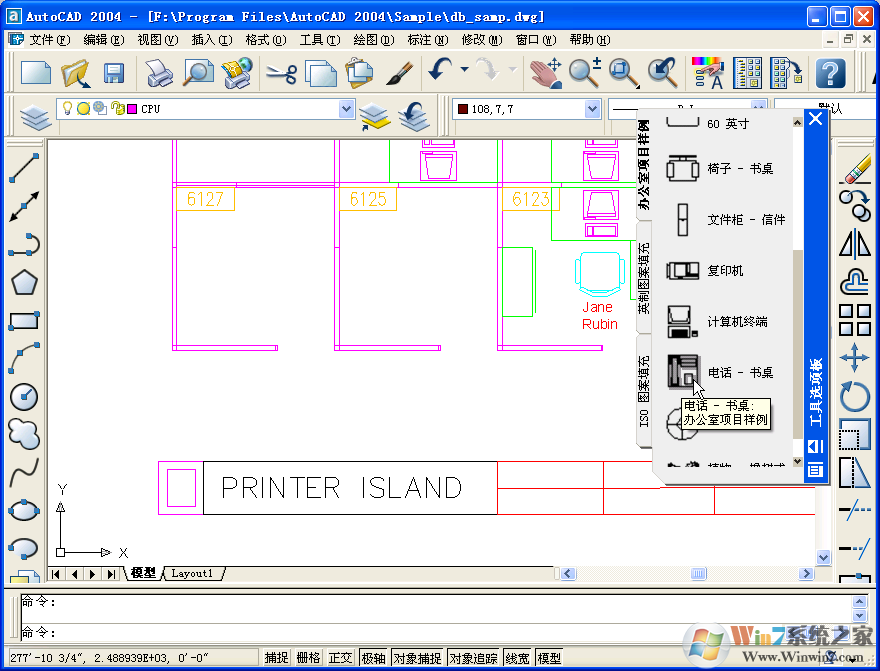Toggle 栅格 grid display on
The height and width of the screenshot is (671, 880).
(307, 658)
